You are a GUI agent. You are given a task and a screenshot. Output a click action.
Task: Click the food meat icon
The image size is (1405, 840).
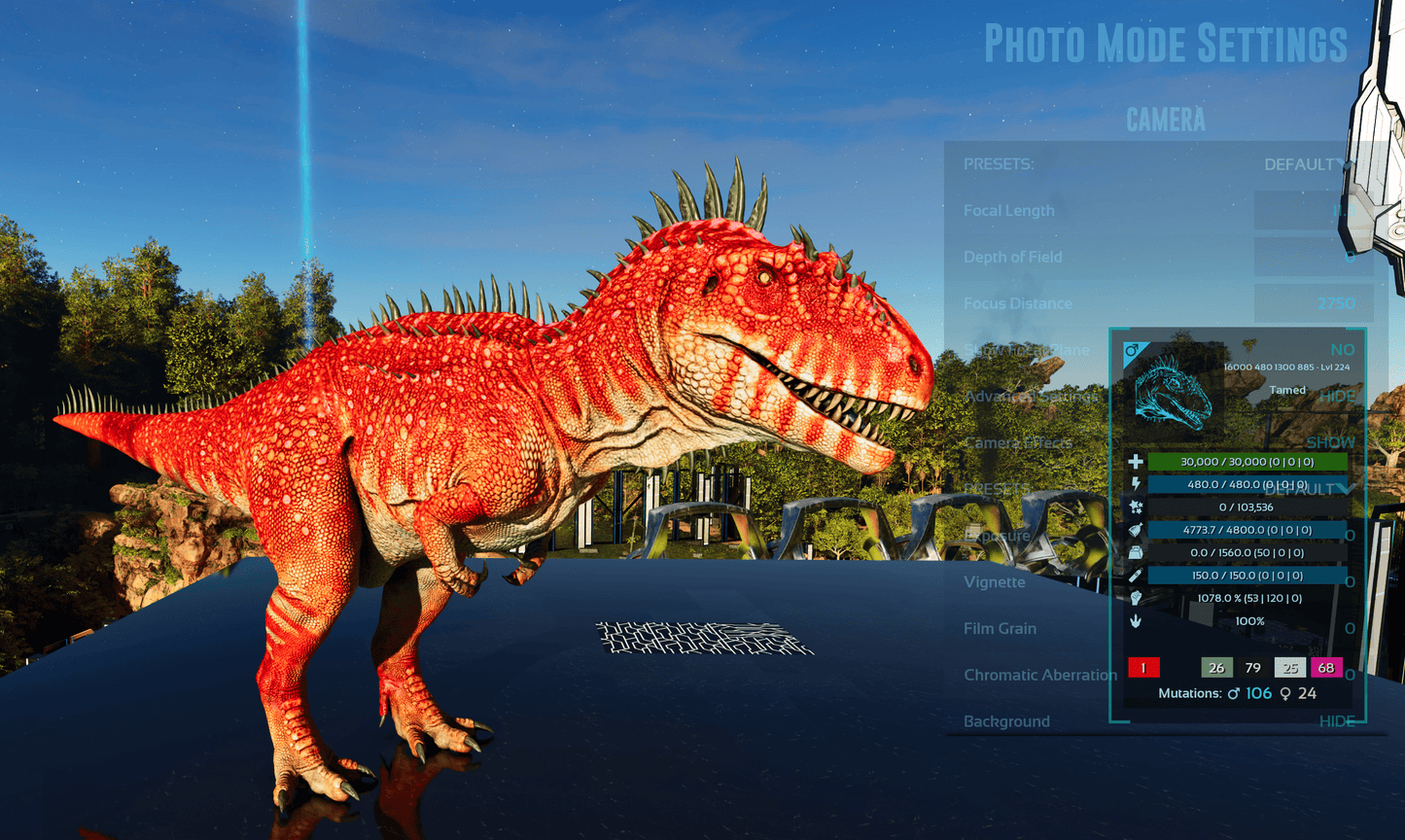(x=1135, y=530)
